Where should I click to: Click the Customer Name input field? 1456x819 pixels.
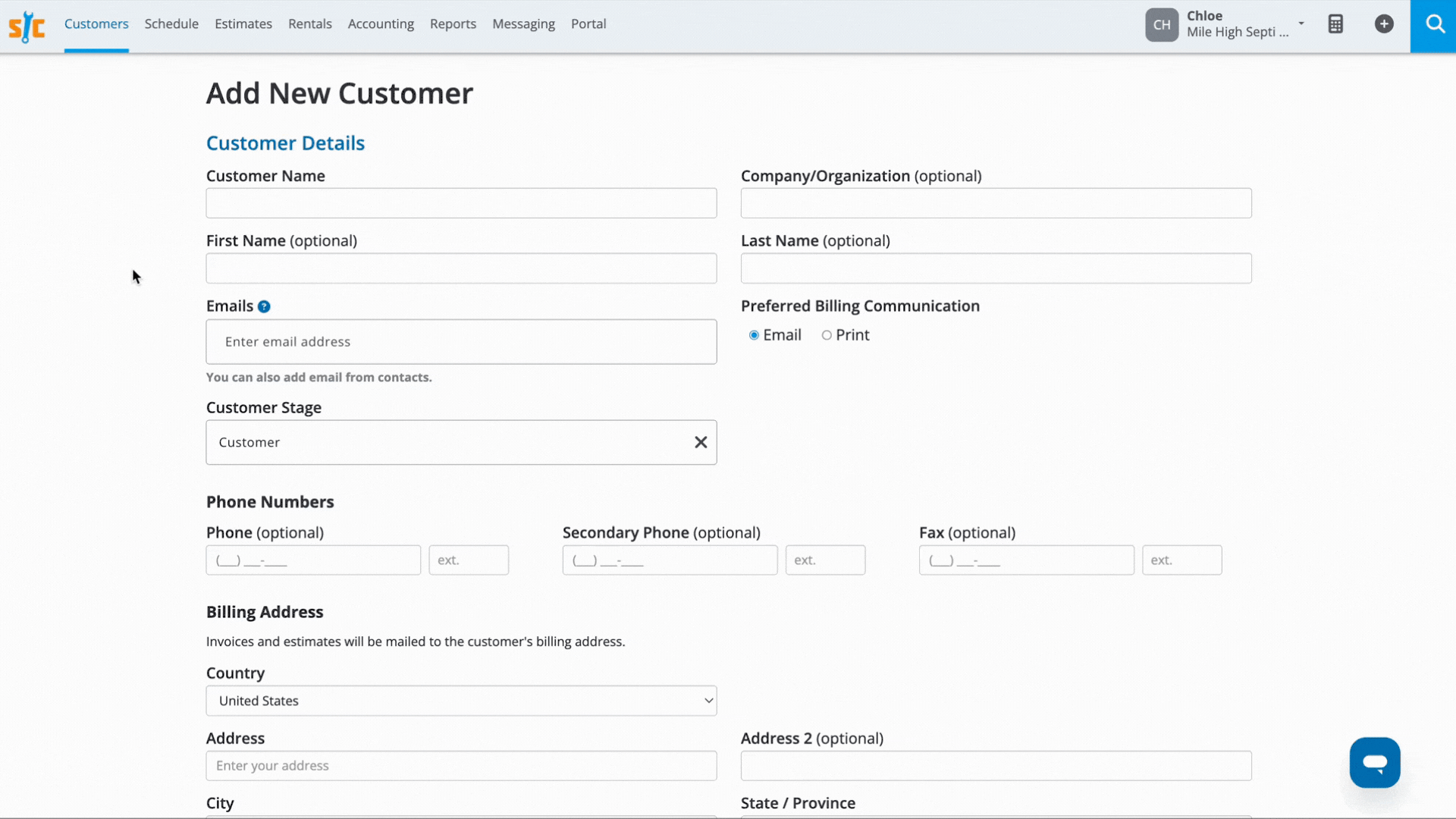[461, 203]
